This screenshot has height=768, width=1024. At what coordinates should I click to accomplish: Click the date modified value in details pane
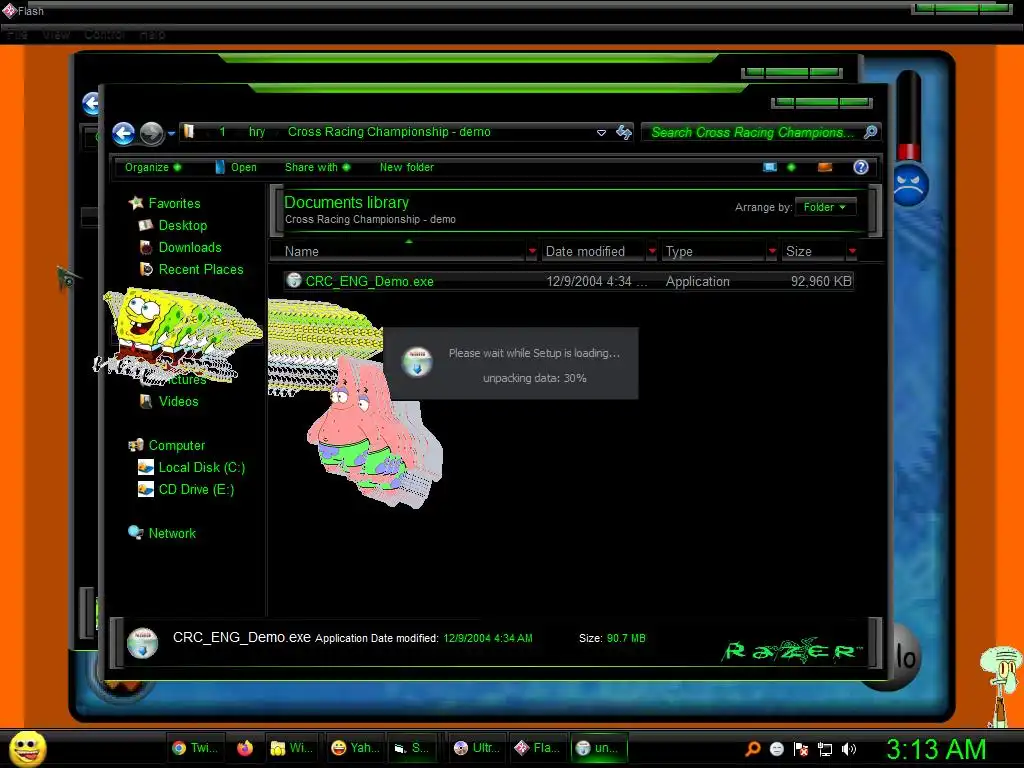tap(488, 638)
